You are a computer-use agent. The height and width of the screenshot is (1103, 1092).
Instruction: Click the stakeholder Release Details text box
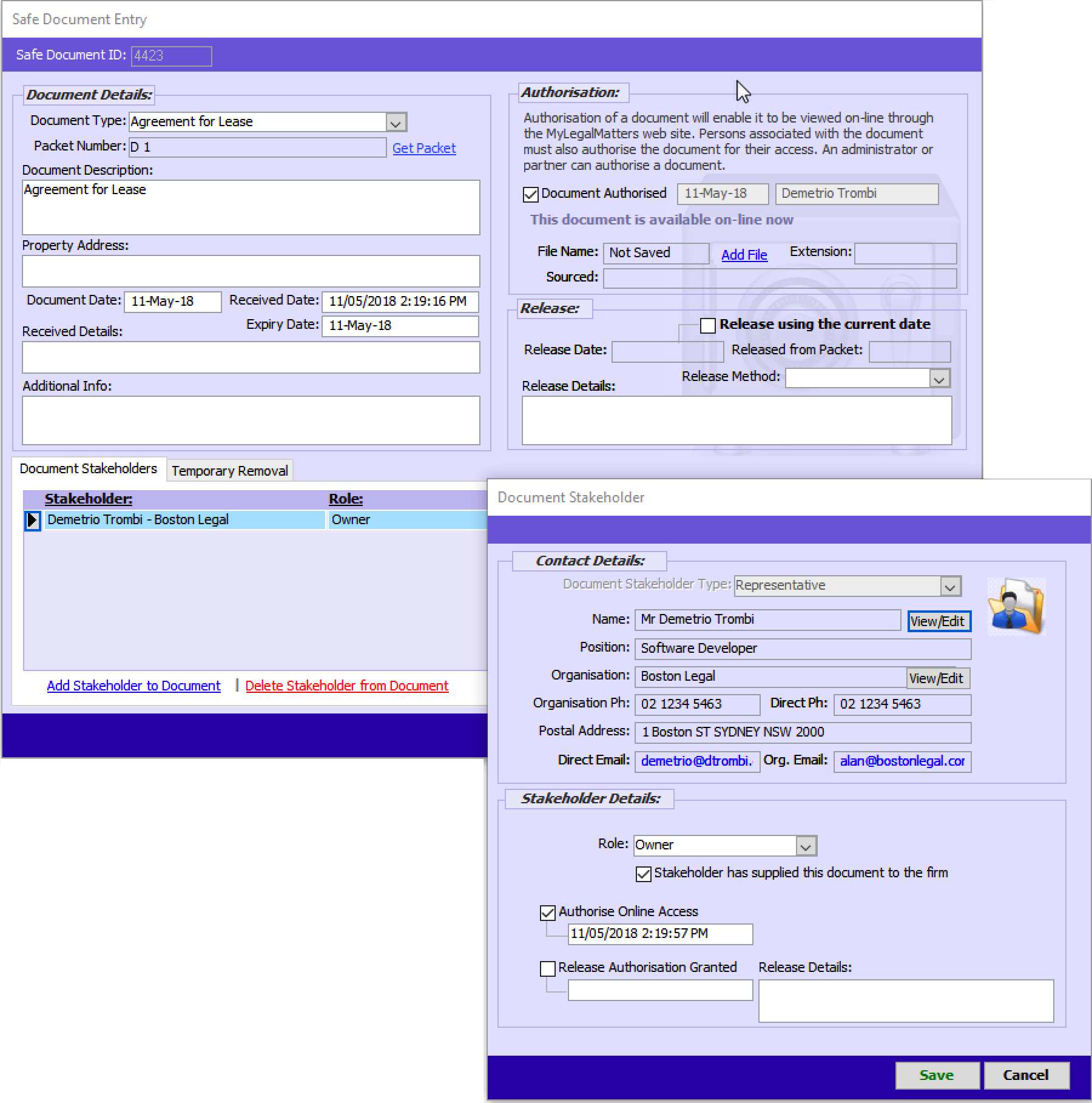pyautogui.click(x=906, y=1001)
